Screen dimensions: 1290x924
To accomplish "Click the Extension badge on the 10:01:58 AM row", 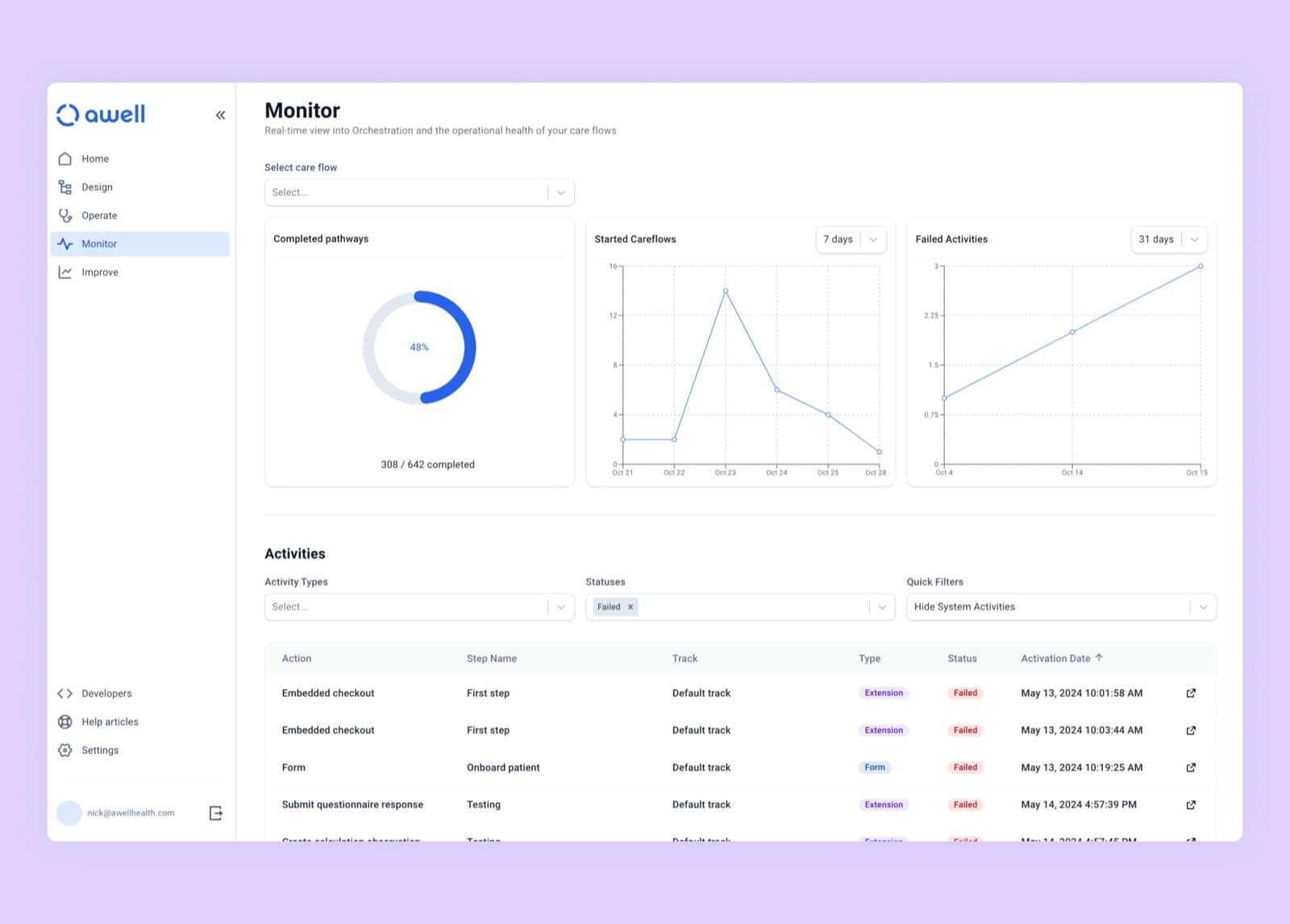I will click(884, 693).
